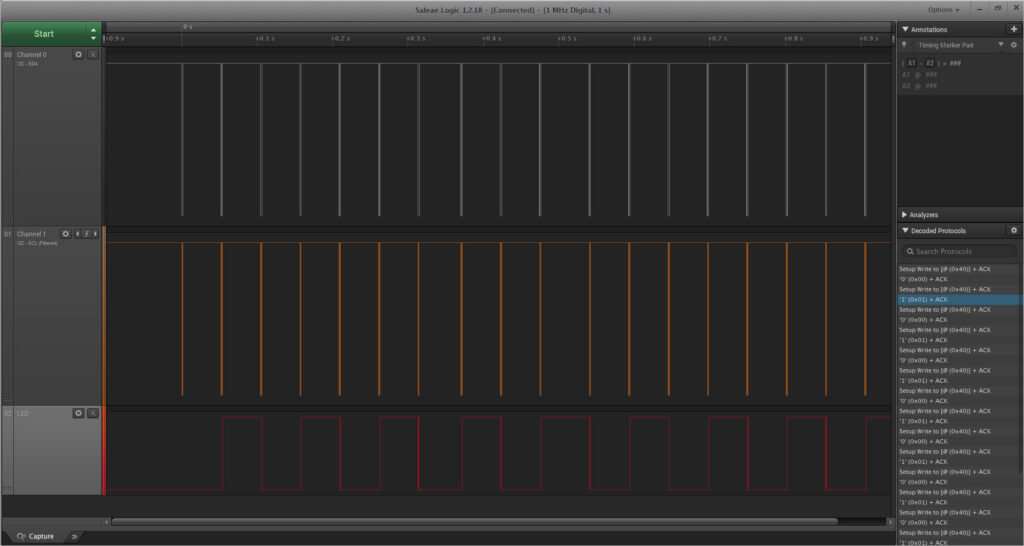Click the horizontal timeline scrollbar

point(474,522)
